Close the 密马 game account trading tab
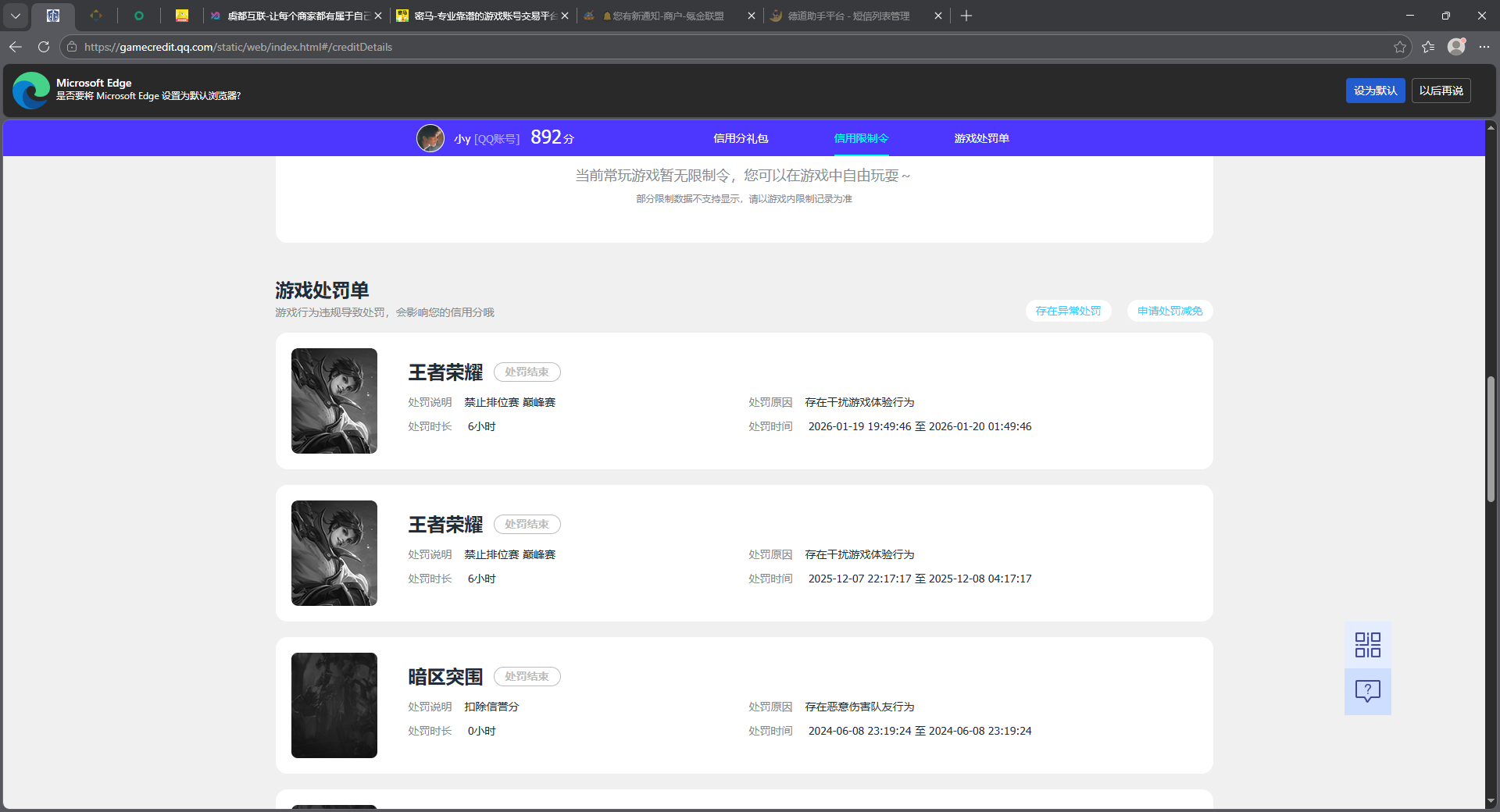 [565, 16]
